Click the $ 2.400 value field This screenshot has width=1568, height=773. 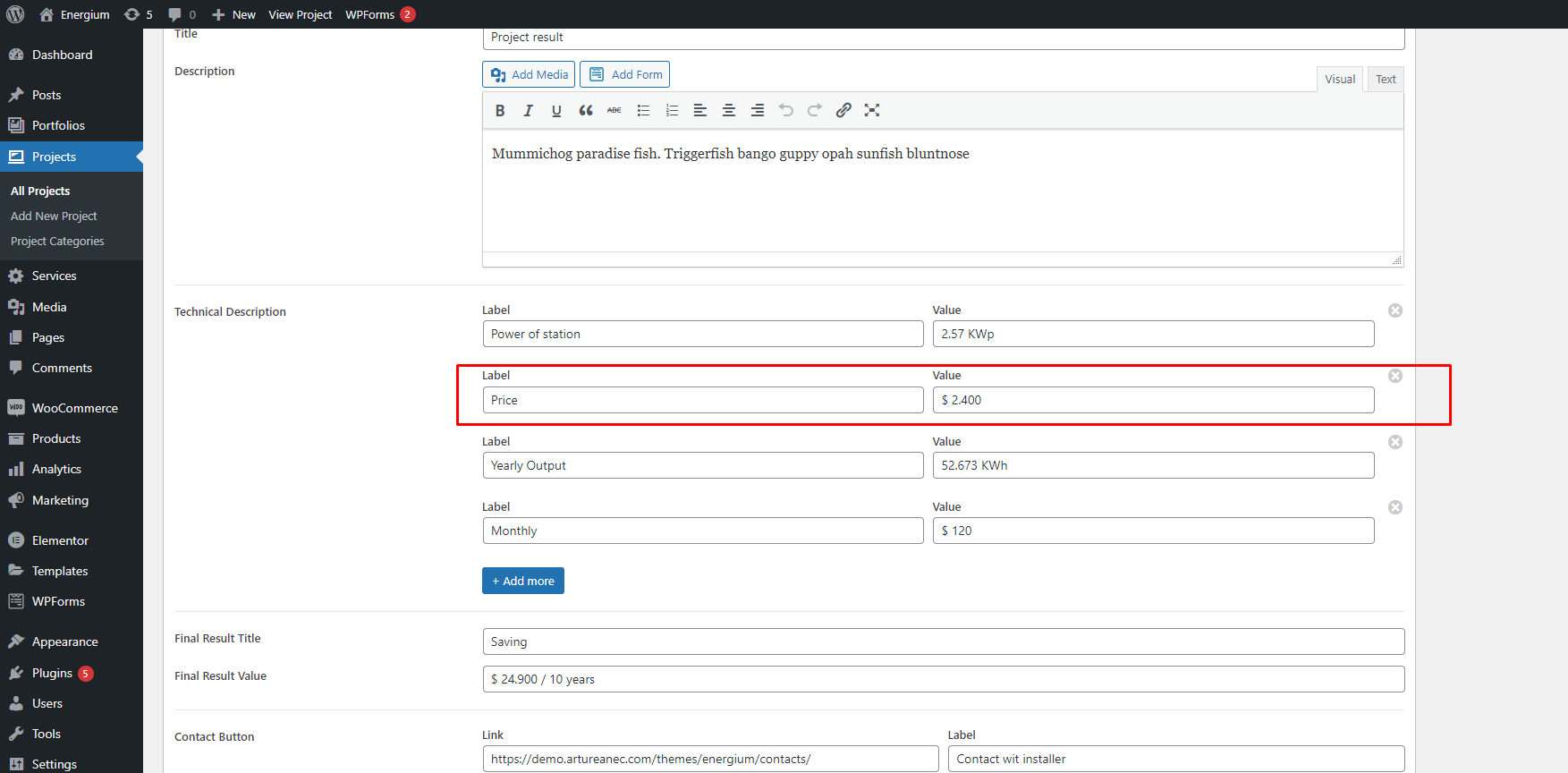pos(1153,400)
